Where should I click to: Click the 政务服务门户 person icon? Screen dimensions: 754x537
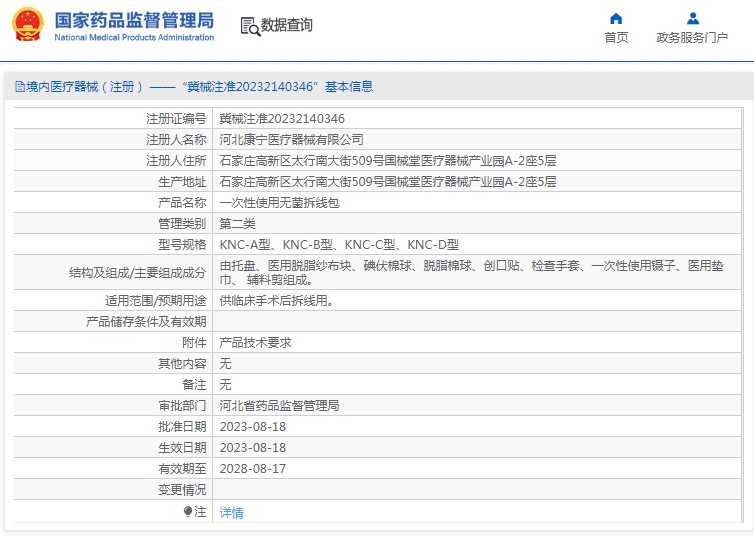pos(693,18)
